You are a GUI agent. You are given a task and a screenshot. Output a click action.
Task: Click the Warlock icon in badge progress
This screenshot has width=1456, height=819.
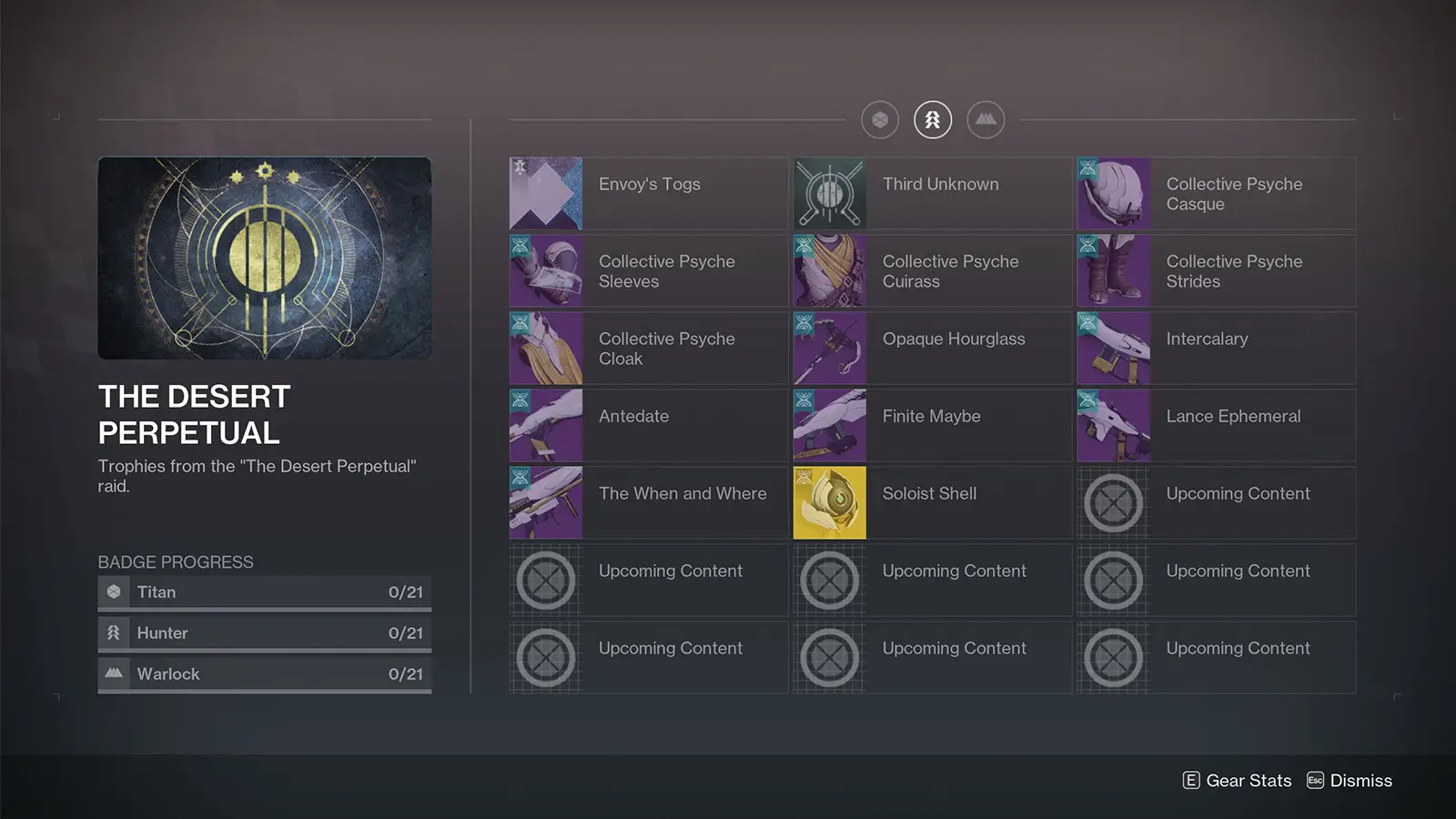[x=114, y=673]
